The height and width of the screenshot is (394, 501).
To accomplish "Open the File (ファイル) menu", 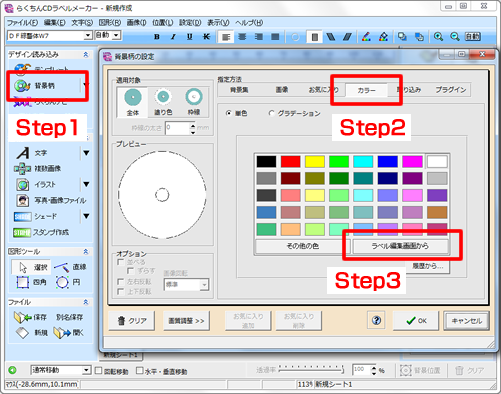I will coord(22,23).
